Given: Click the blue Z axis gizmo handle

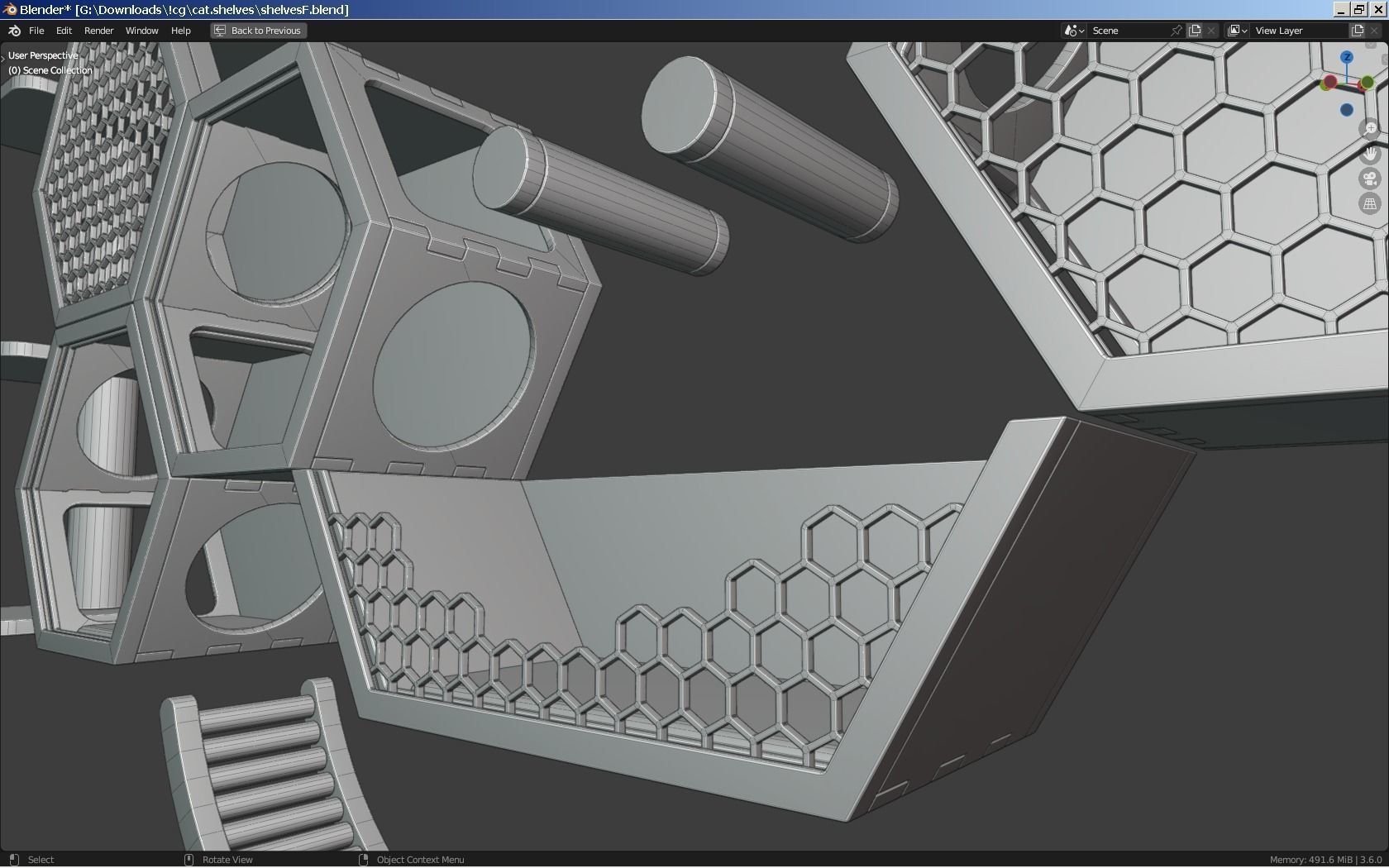Looking at the screenshot, I should tap(1347, 57).
